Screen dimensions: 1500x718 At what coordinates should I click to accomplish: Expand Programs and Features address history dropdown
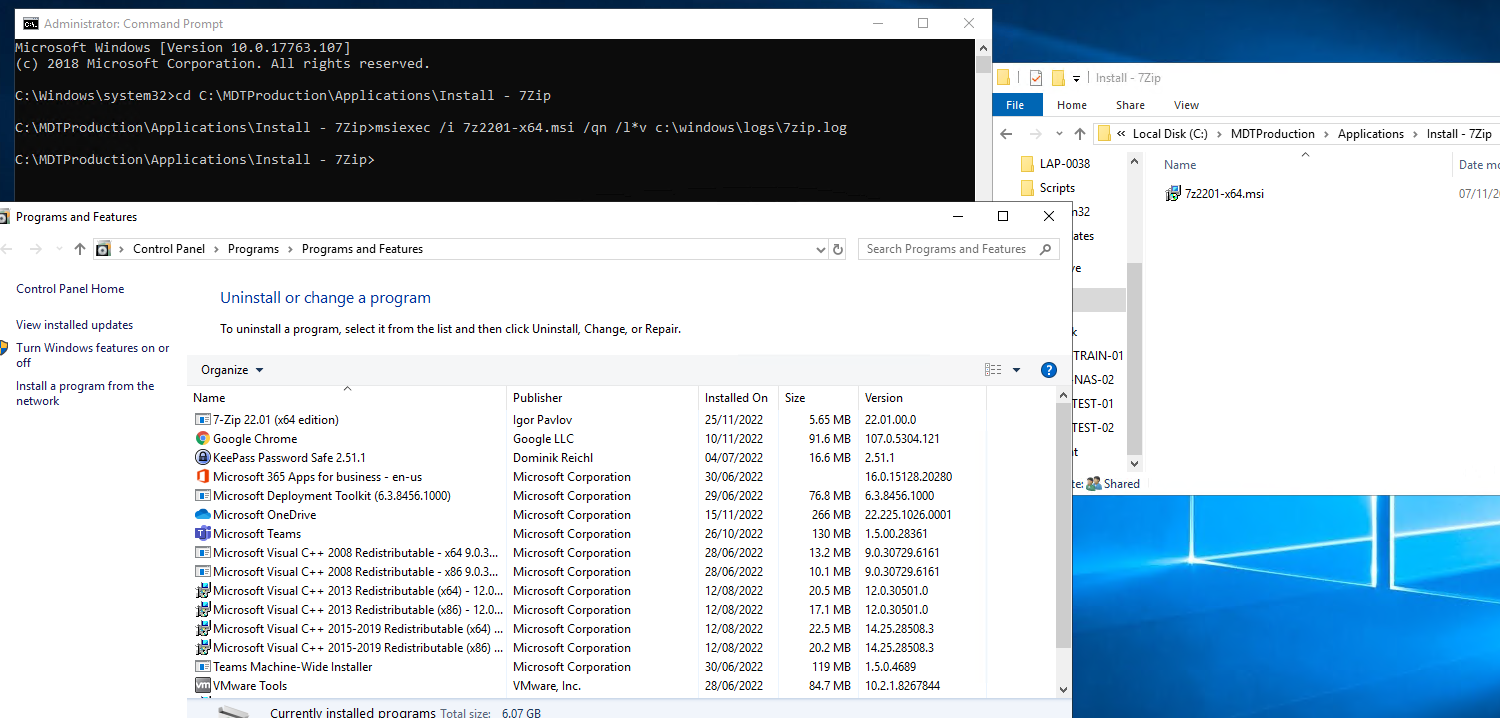point(821,249)
